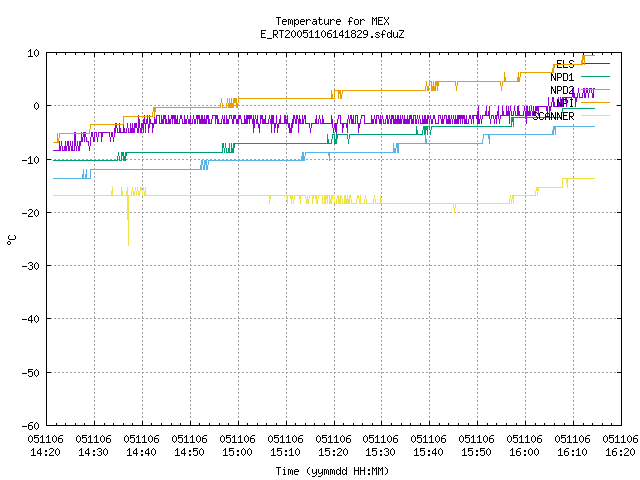Click the y-axis tick label -60
The width and height of the screenshot is (640, 480).
tap(31, 426)
